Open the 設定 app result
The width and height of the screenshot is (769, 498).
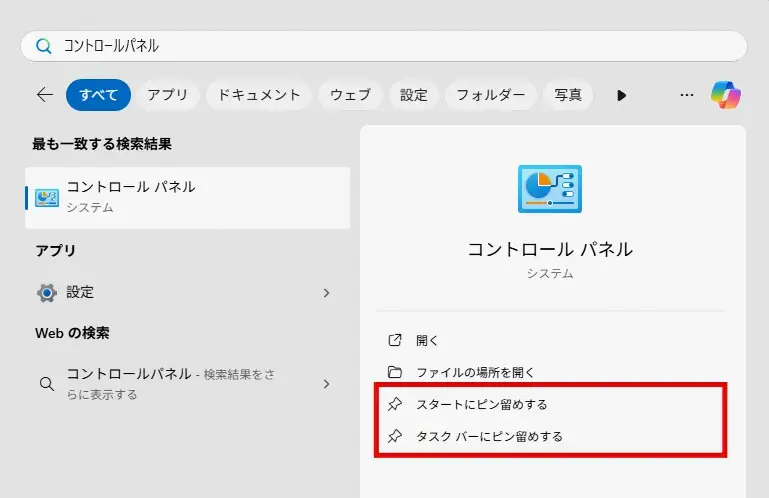(x=187, y=293)
